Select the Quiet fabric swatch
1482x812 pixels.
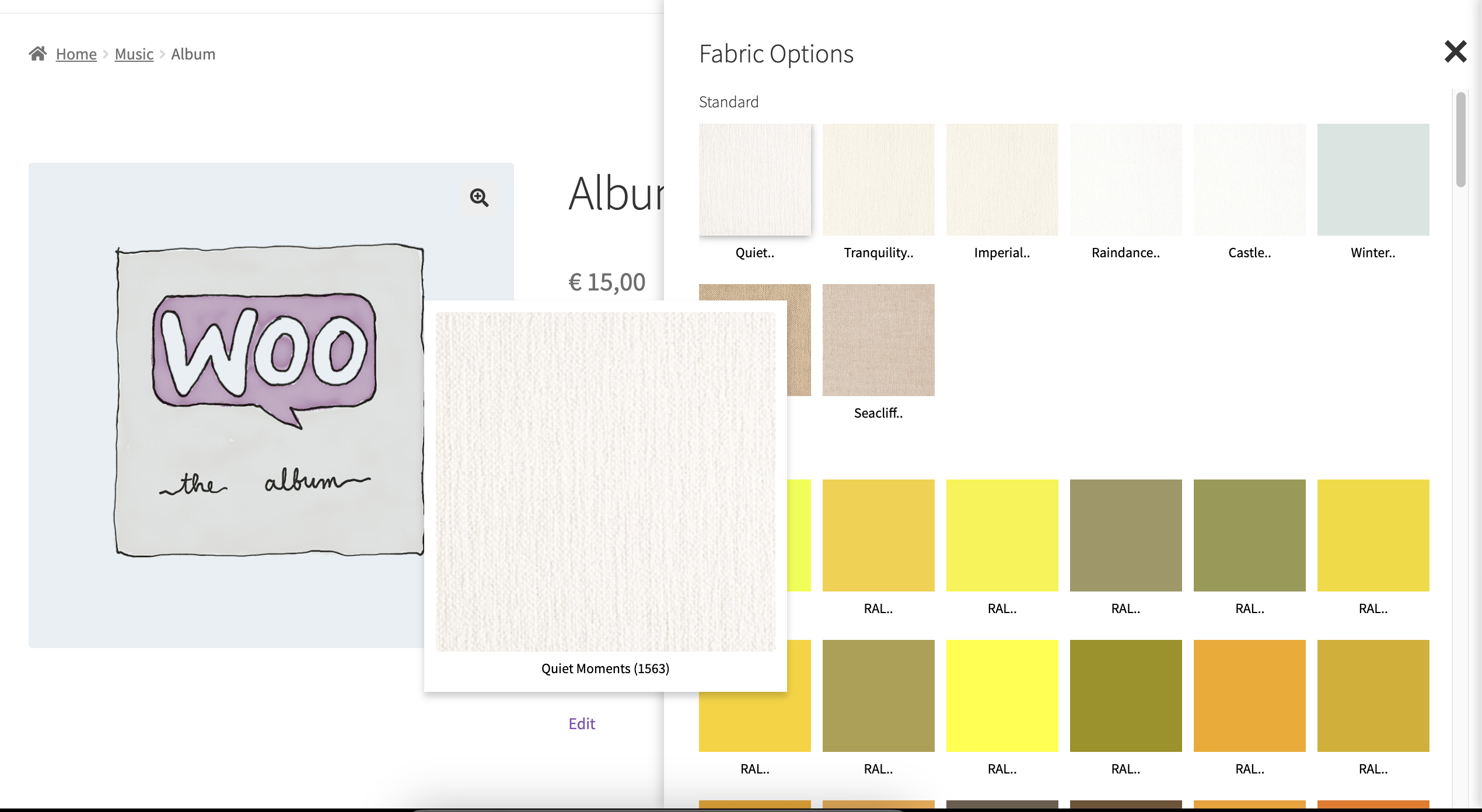(x=756, y=180)
